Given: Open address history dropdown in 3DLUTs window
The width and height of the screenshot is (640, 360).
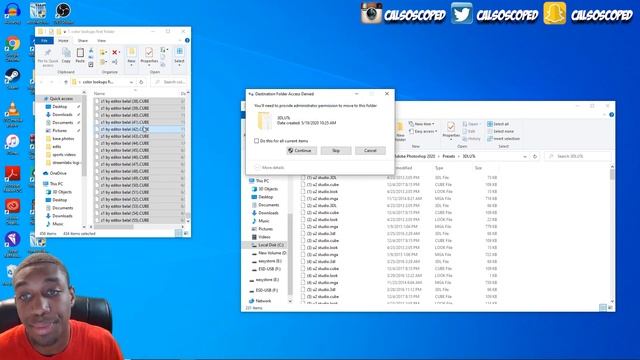Looking at the screenshot, I should pyautogui.click(x=525, y=156).
